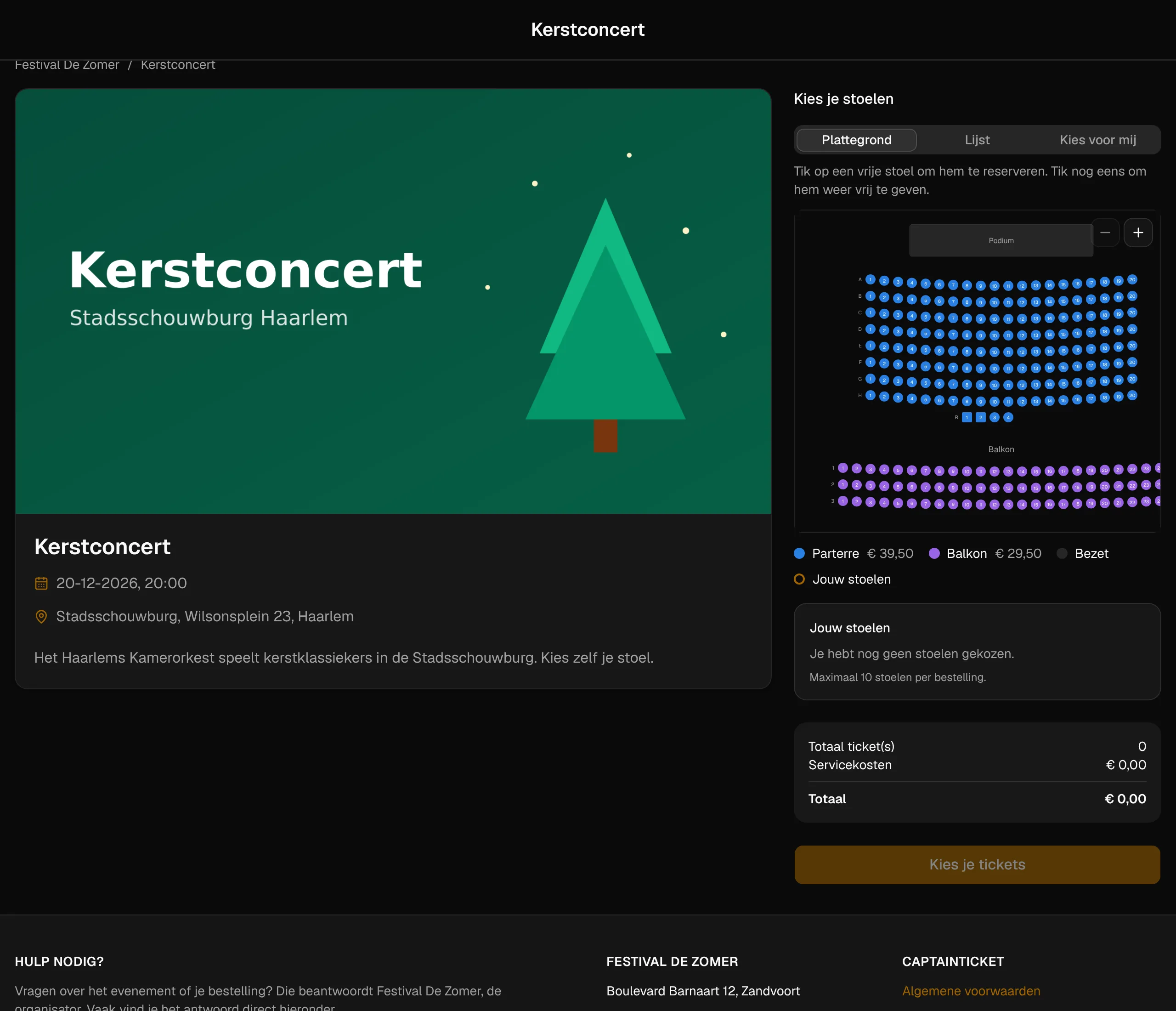Screen dimensions: 1176x1011
Task: Select Parterre seat 13 in row G
Action: coord(1035,385)
